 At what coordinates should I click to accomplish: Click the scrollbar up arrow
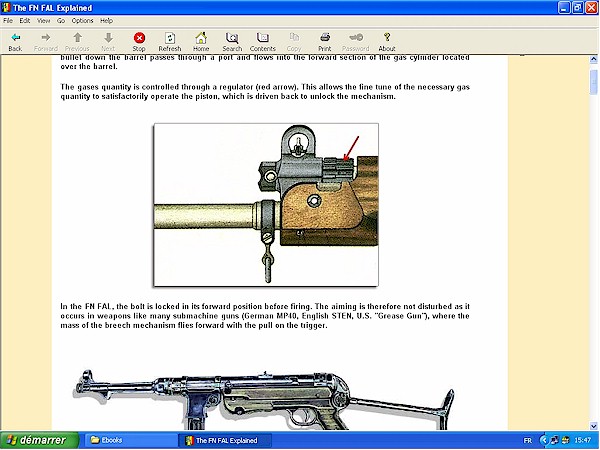pyautogui.click(x=593, y=59)
